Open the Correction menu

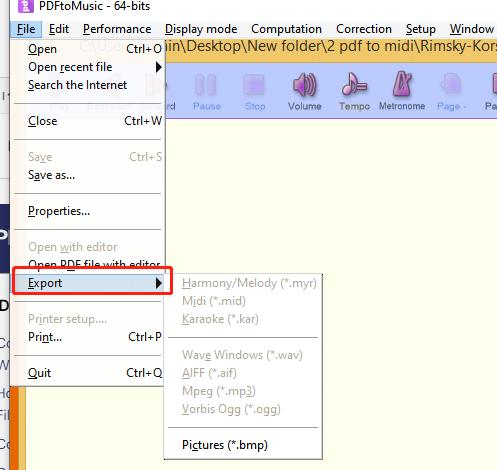pos(364,29)
